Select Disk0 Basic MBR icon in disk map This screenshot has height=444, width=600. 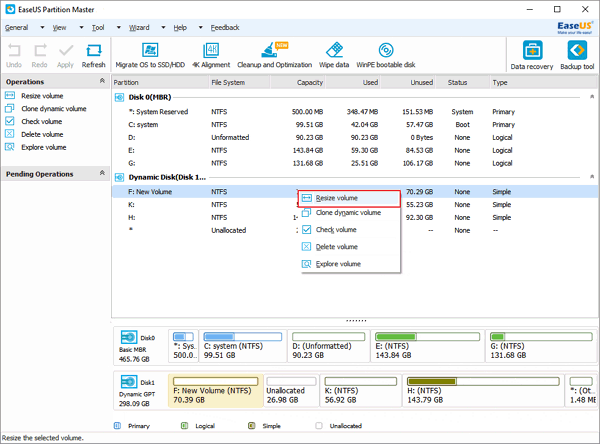pos(129,337)
